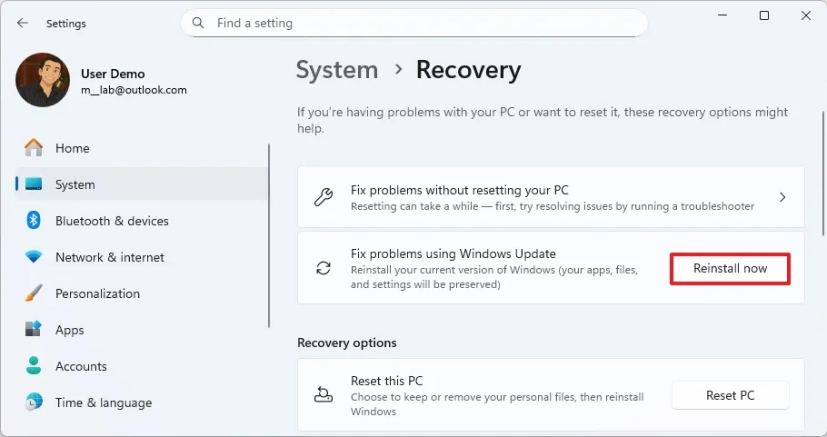Image resolution: width=827 pixels, height=437 pixels.
Task: Click m_lab@outlook.com email text
Action: click(x=134, y=90)
